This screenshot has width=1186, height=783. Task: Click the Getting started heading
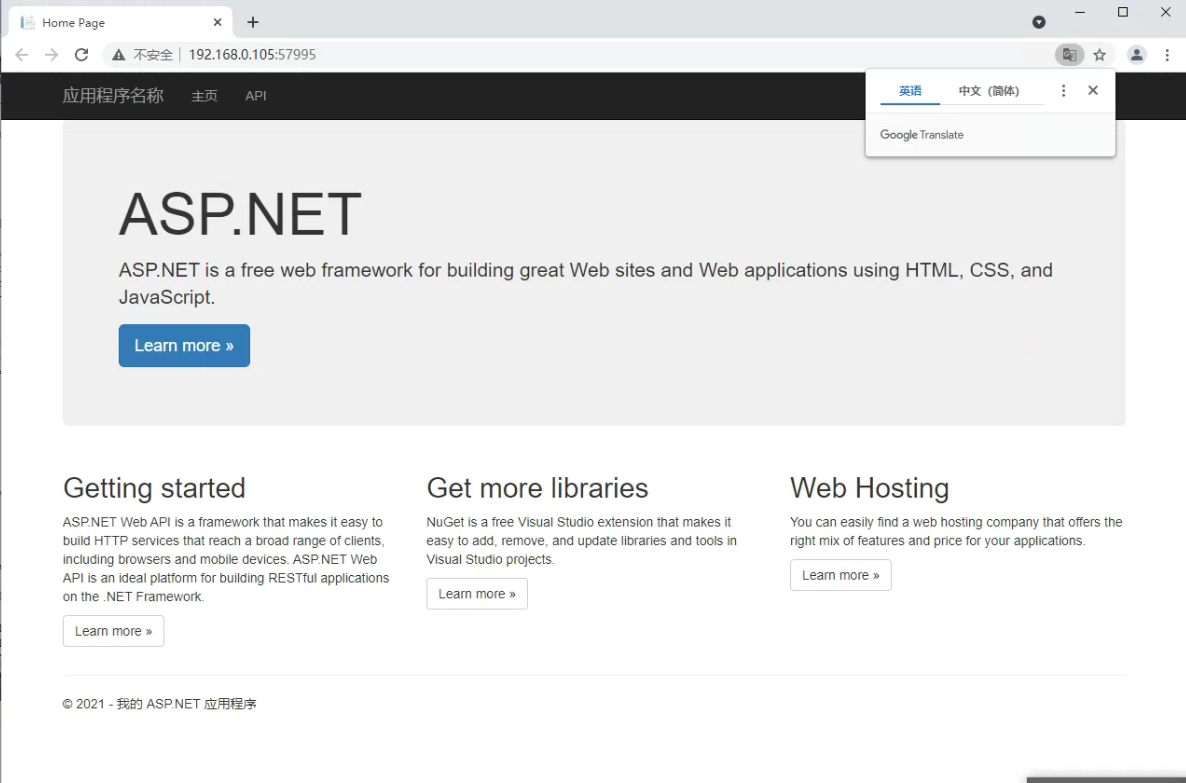click(154, 489)
